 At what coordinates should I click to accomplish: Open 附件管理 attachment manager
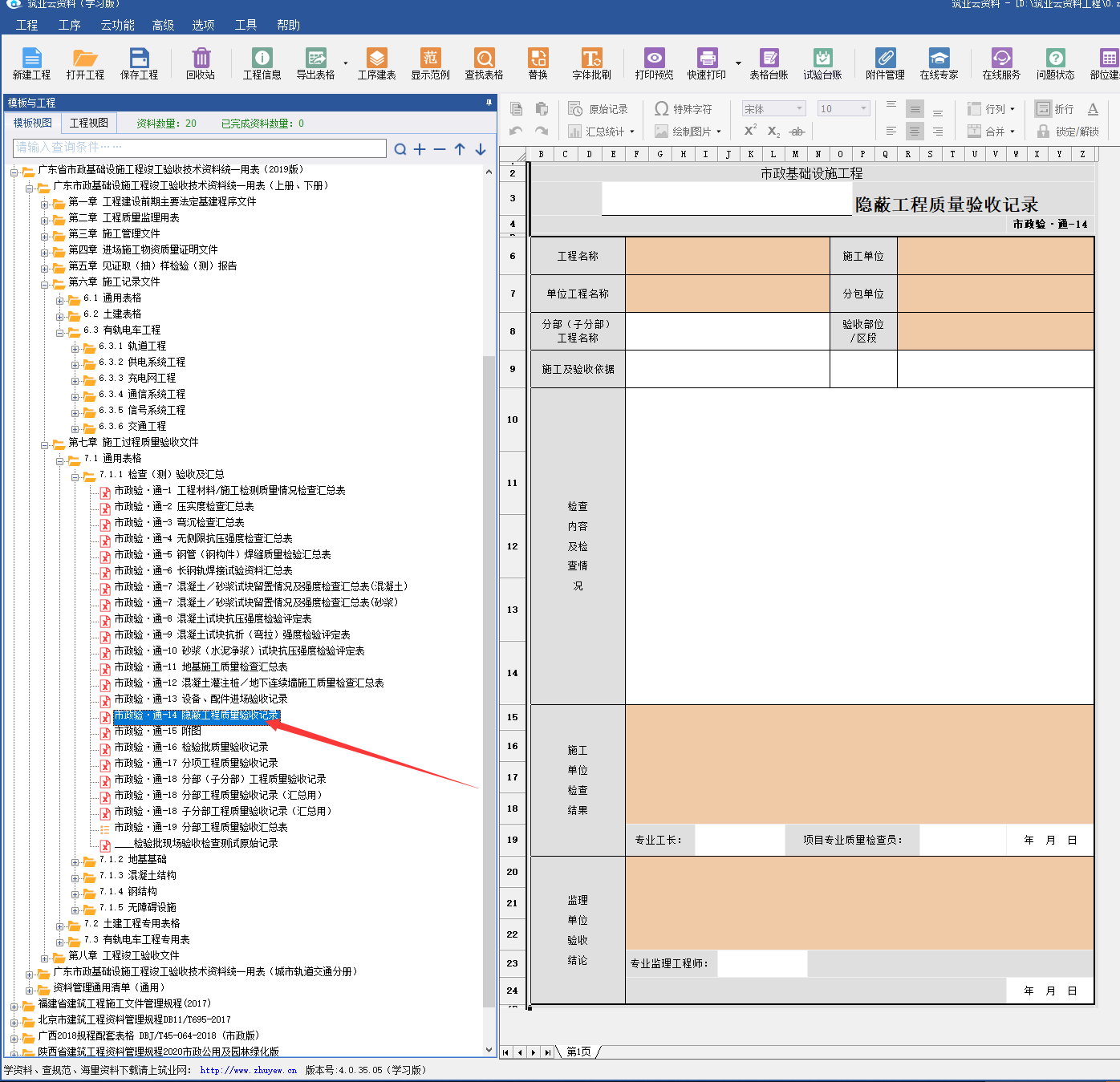(886, 63)
